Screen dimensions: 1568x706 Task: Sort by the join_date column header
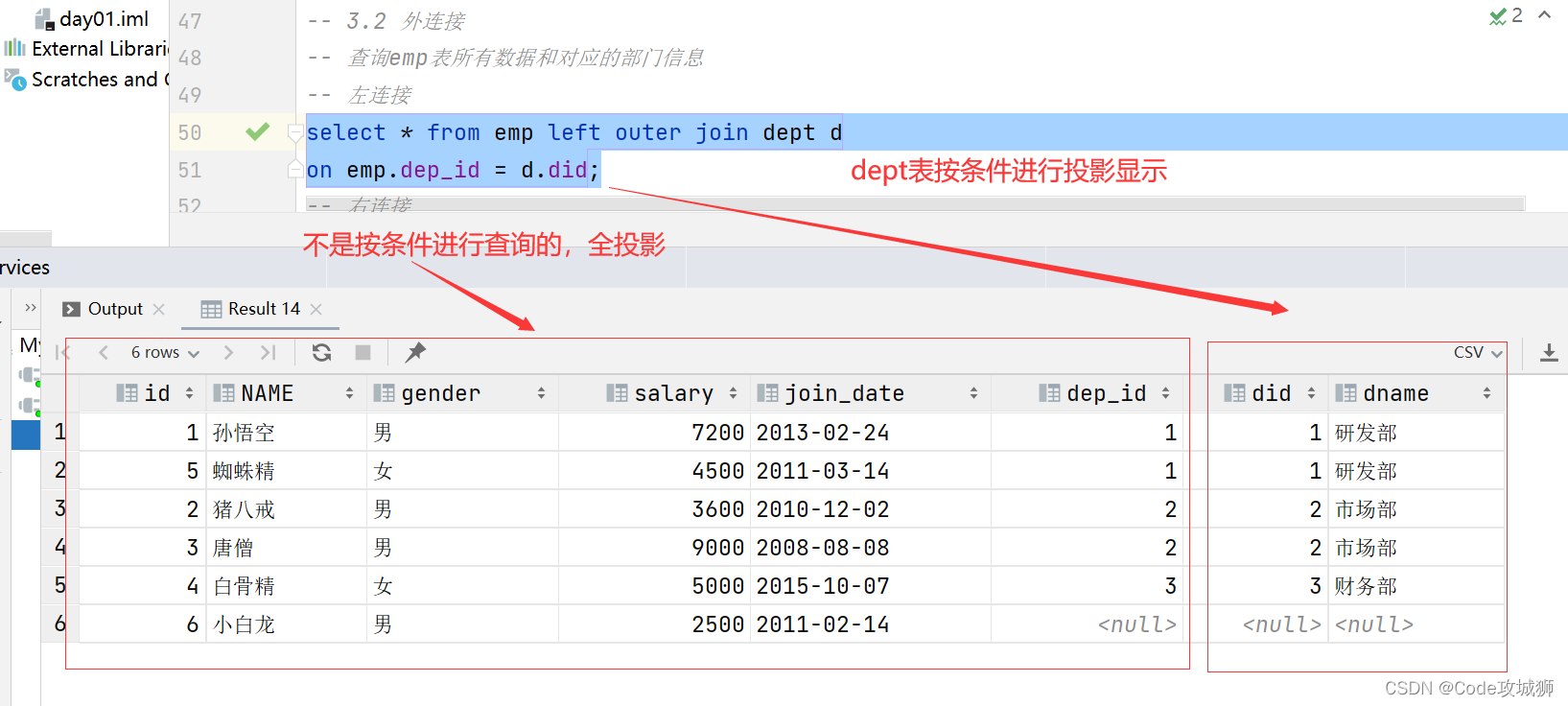(x=871, y=393)
